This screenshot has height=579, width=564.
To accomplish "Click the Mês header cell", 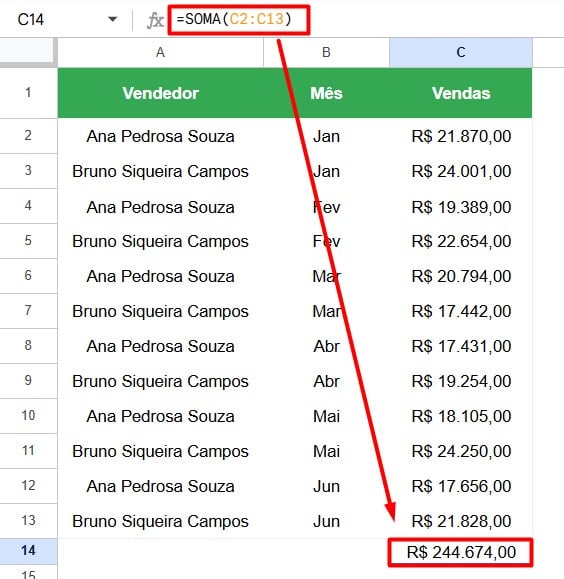I will (x=326, y=93).
